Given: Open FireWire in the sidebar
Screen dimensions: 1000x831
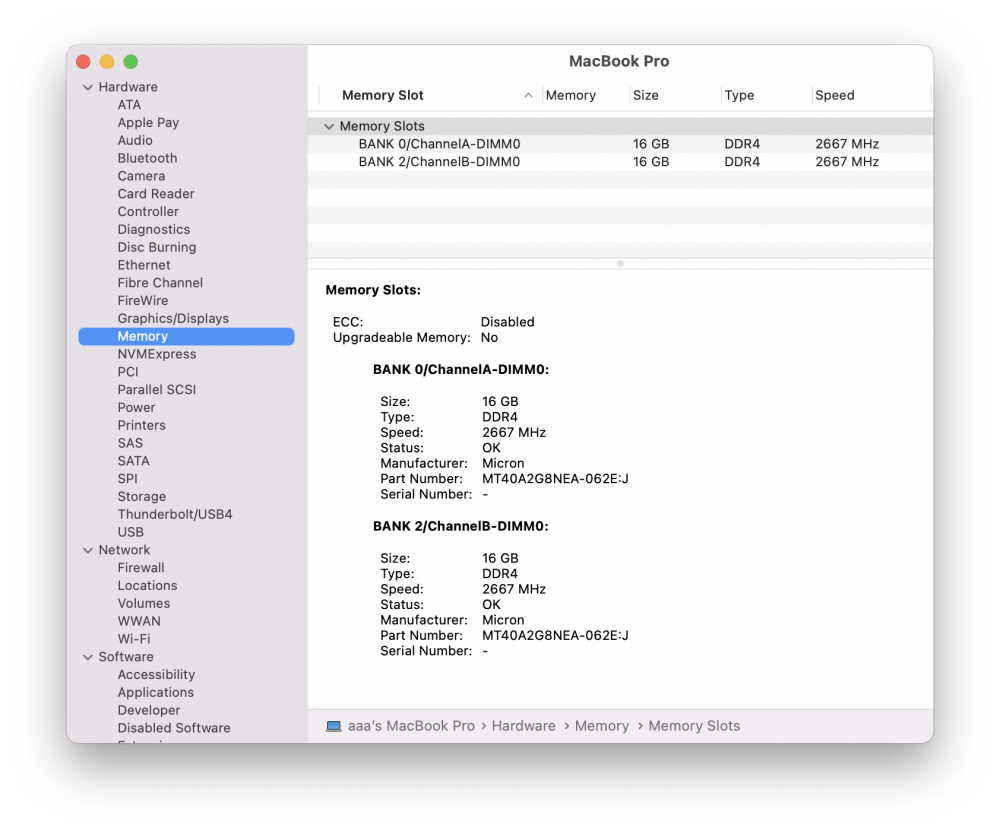Looking at the screenshot, I should point(143,301).
